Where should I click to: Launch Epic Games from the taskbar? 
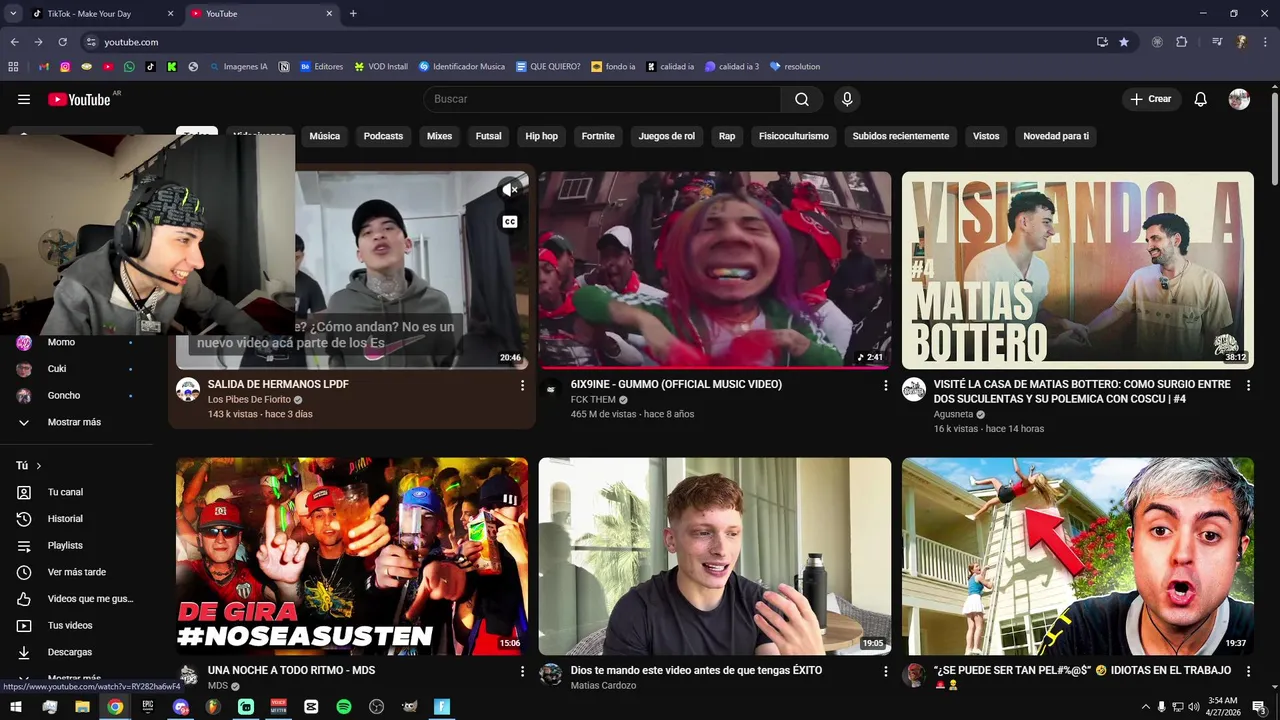click(x=148, y=706)
